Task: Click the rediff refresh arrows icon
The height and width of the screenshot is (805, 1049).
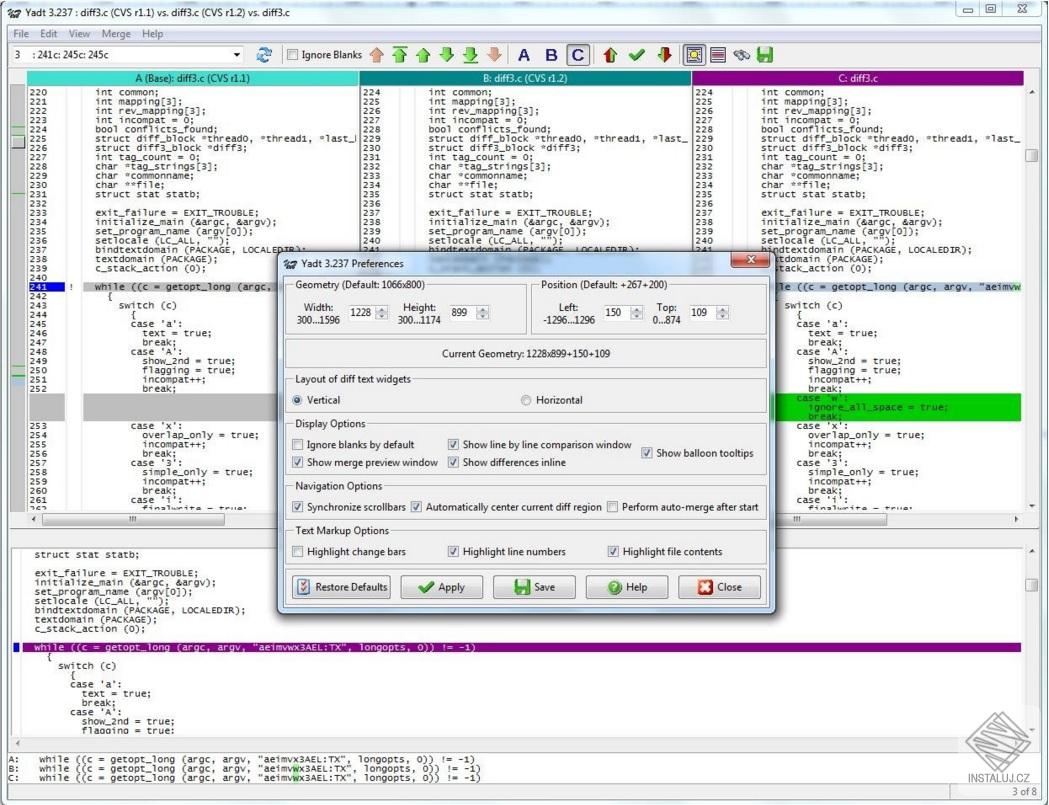Action: click(x=264, y=55)
